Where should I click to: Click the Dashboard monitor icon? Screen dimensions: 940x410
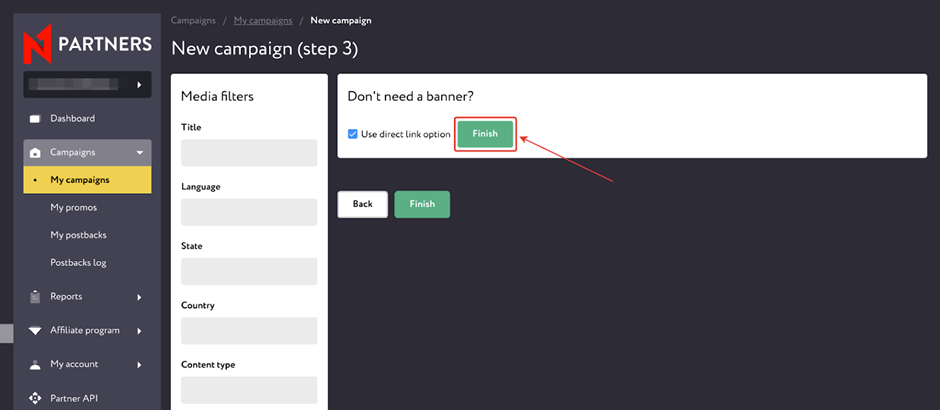[36, 119]
